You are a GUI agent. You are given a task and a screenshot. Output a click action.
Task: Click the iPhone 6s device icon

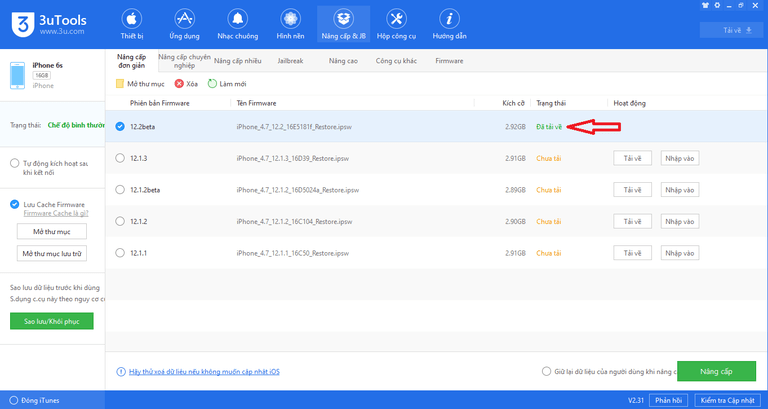click(x=18, y=75)
